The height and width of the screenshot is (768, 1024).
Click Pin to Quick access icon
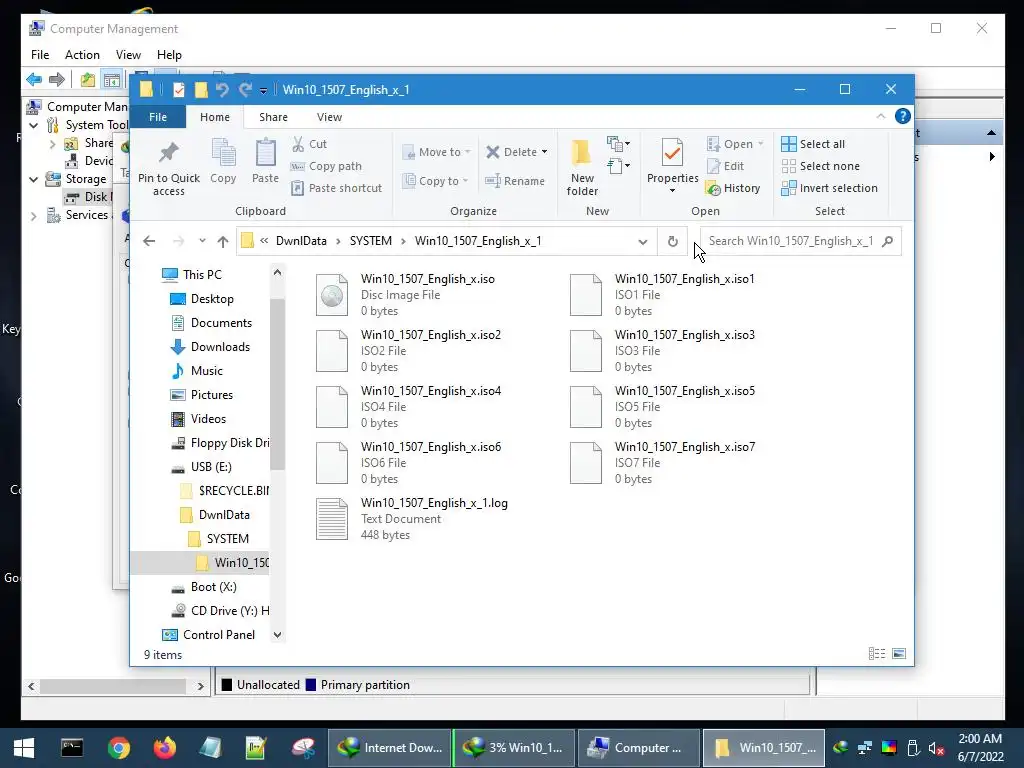[x=168, y=168]
